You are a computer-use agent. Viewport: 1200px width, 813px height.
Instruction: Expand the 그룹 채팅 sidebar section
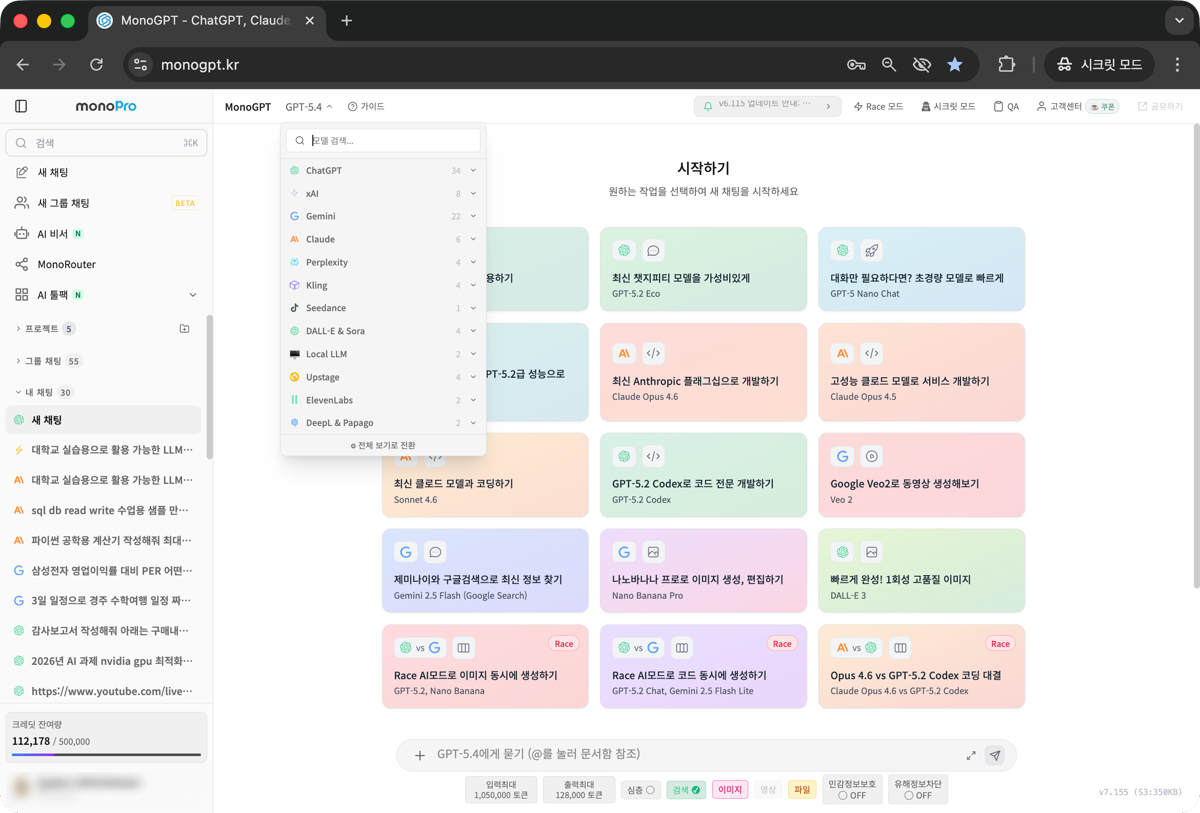(47, 361)
